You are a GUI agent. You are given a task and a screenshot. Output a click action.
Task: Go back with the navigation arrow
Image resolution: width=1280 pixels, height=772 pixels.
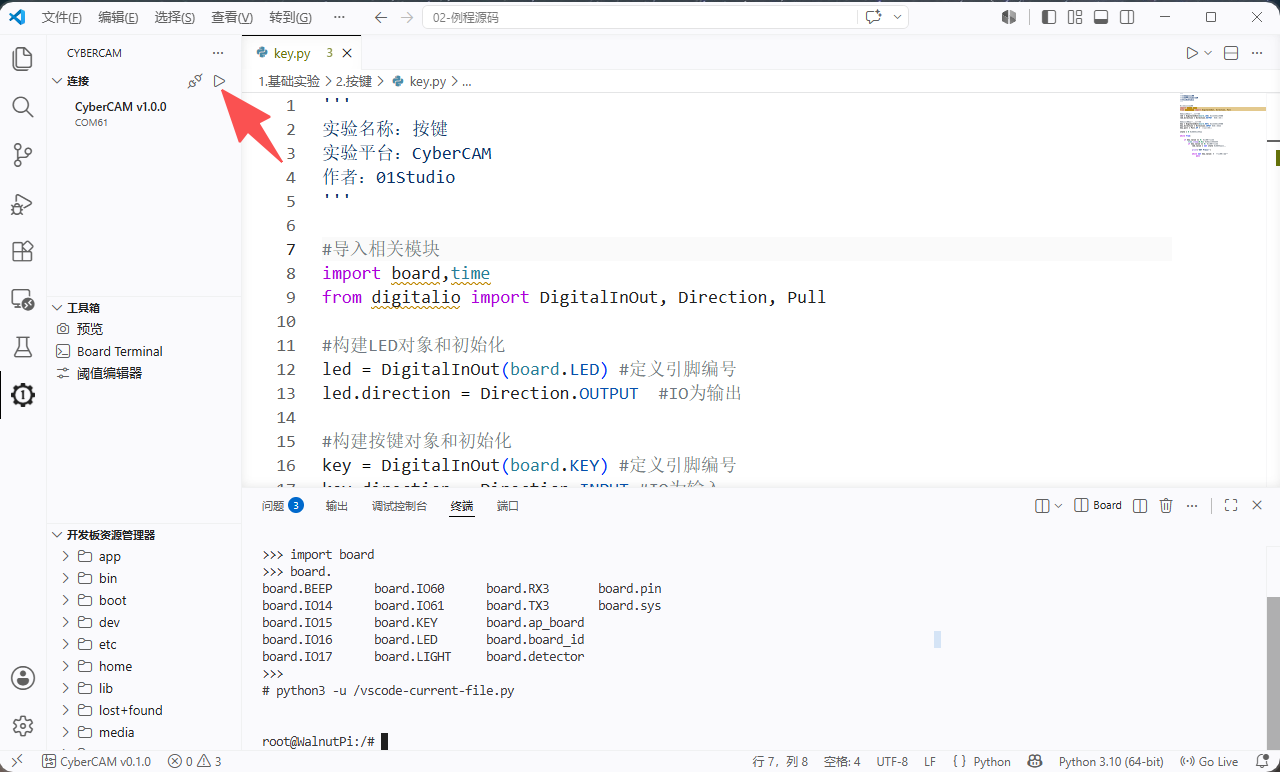tap(380, 17)
